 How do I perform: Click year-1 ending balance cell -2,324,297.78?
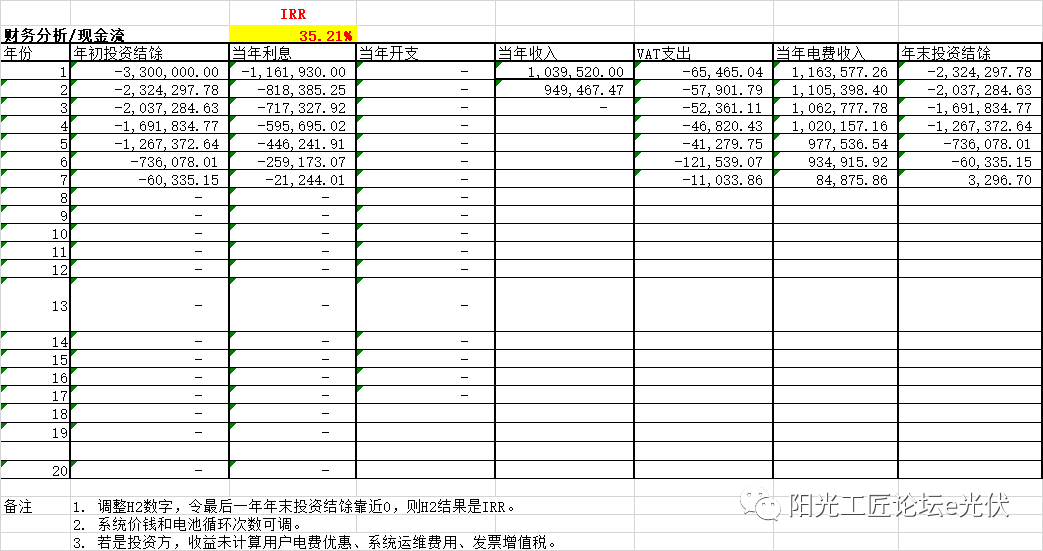pyautogui.click(x=970, y=72)
